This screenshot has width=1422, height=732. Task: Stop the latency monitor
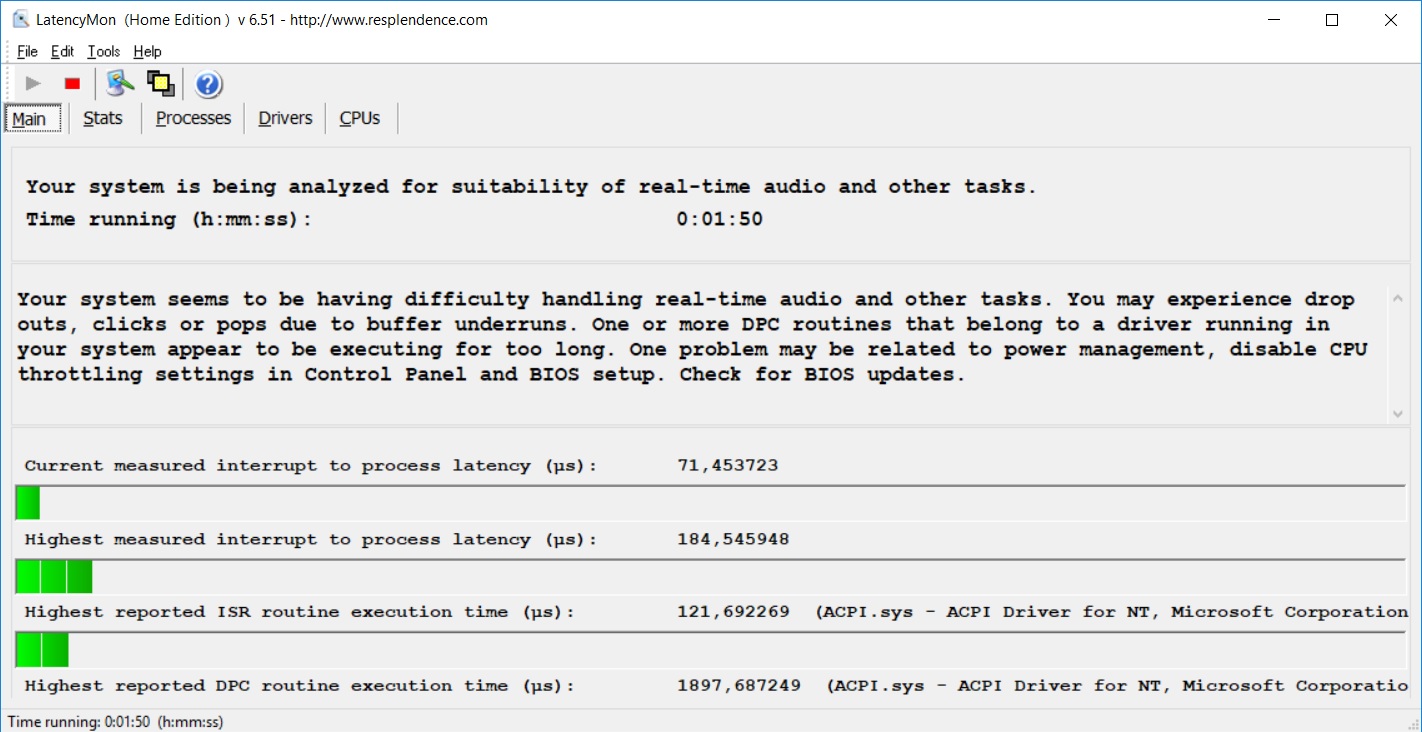[72, 84]
